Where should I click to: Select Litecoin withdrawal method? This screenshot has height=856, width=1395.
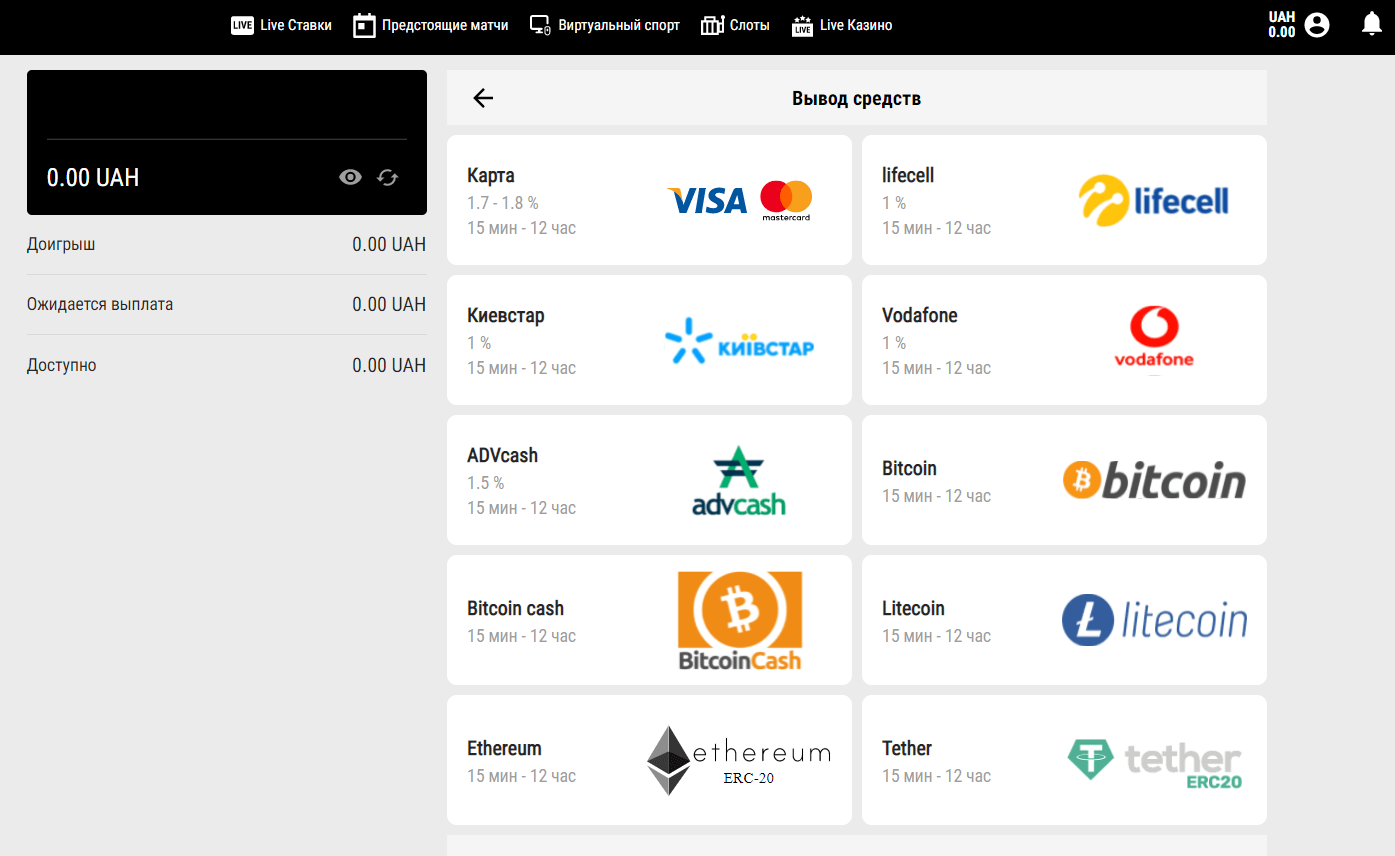[x=1064, y=620]
